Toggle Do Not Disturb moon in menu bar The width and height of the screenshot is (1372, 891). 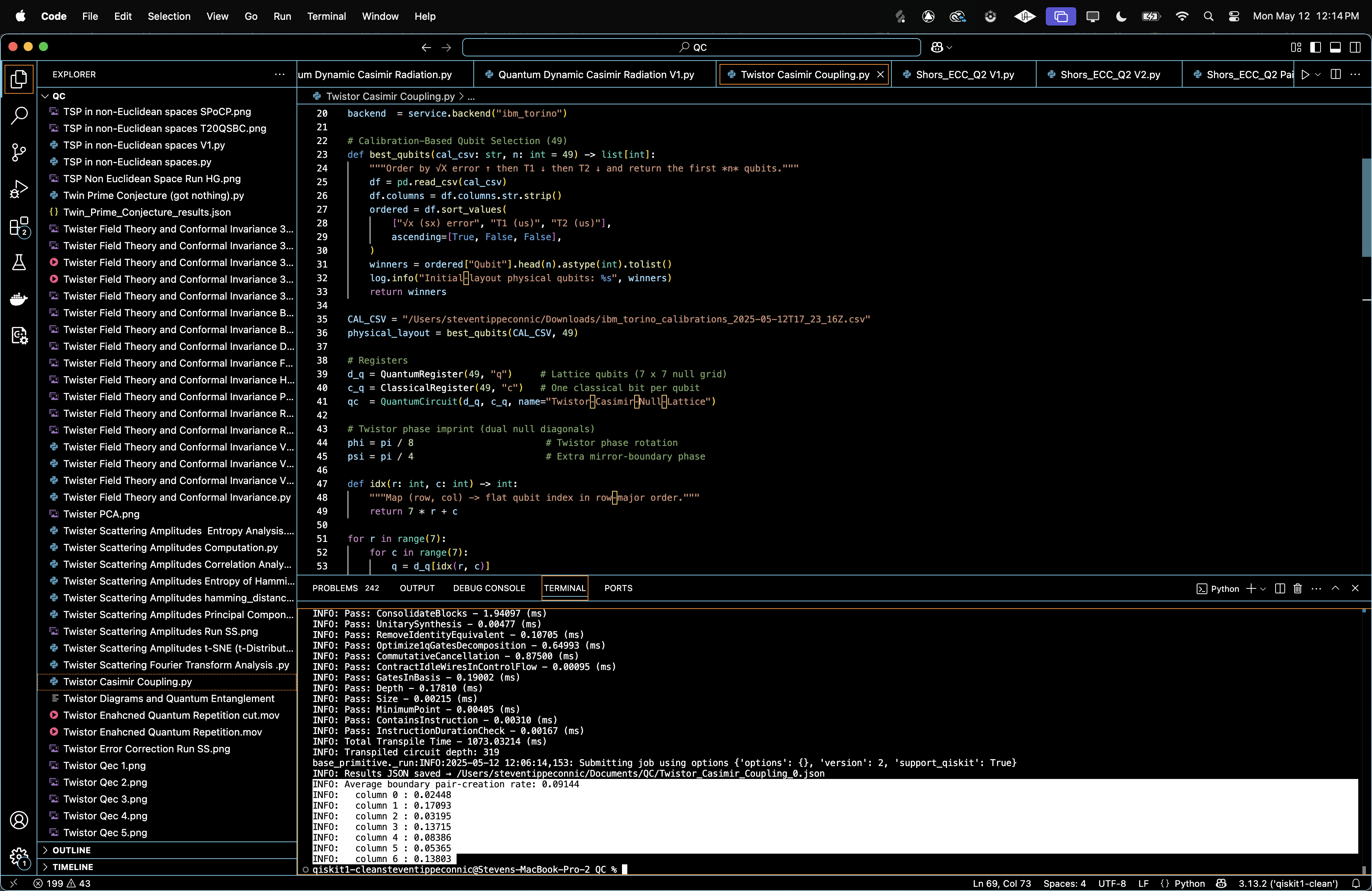coord(1121,16)
